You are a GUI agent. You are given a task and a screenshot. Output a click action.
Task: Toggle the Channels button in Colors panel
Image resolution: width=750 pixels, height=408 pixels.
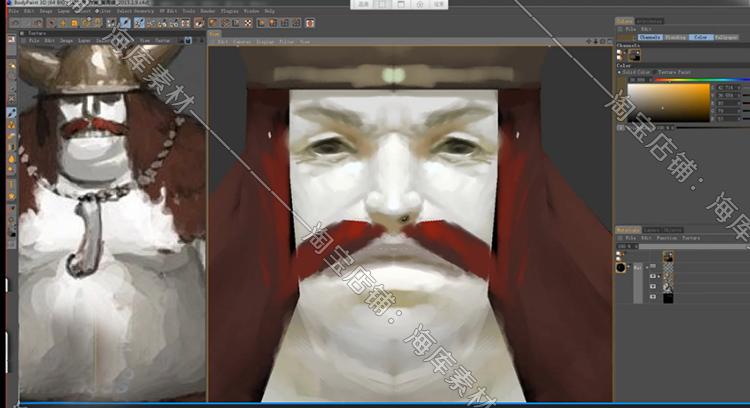click(x=650, y=37)
